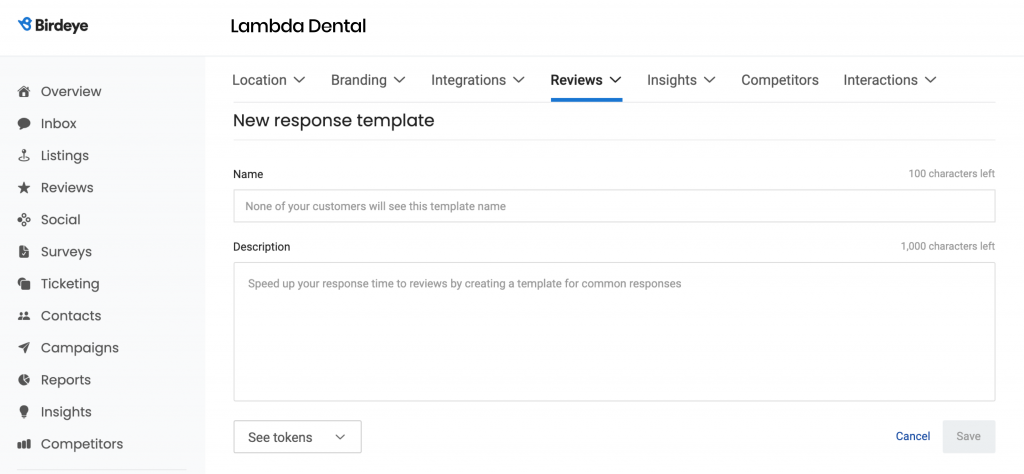Open the See tokens dropdown

coord(297,437)
